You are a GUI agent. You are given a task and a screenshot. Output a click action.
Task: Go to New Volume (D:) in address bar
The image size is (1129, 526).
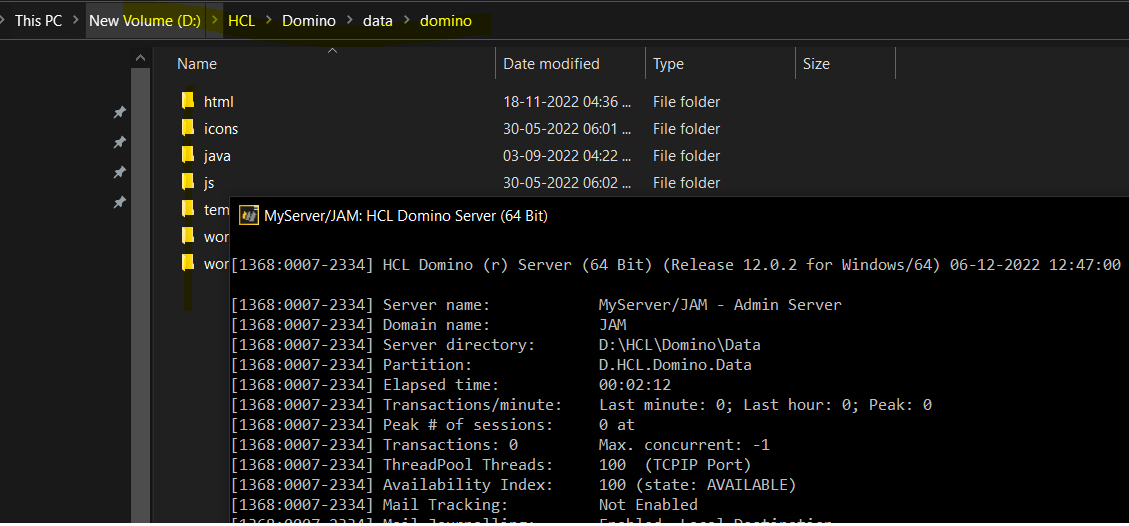(144, 20)
